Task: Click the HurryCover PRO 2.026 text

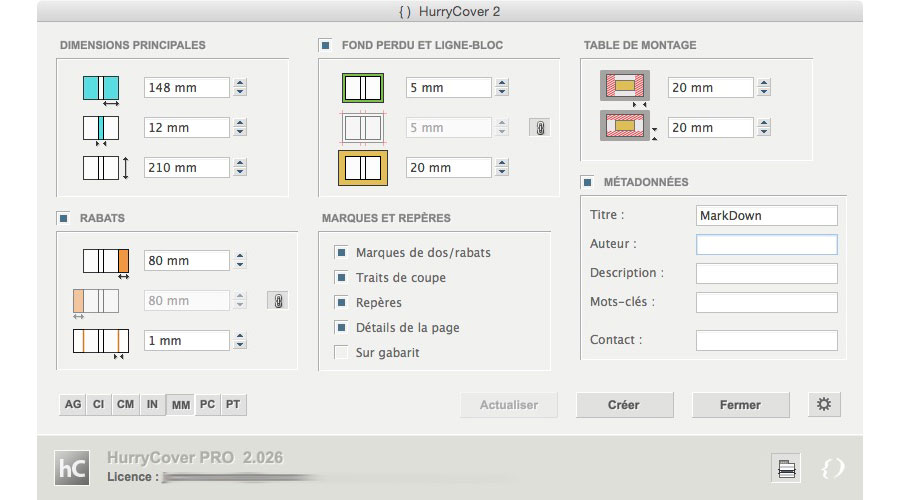Action: click(x=195, y=458)
